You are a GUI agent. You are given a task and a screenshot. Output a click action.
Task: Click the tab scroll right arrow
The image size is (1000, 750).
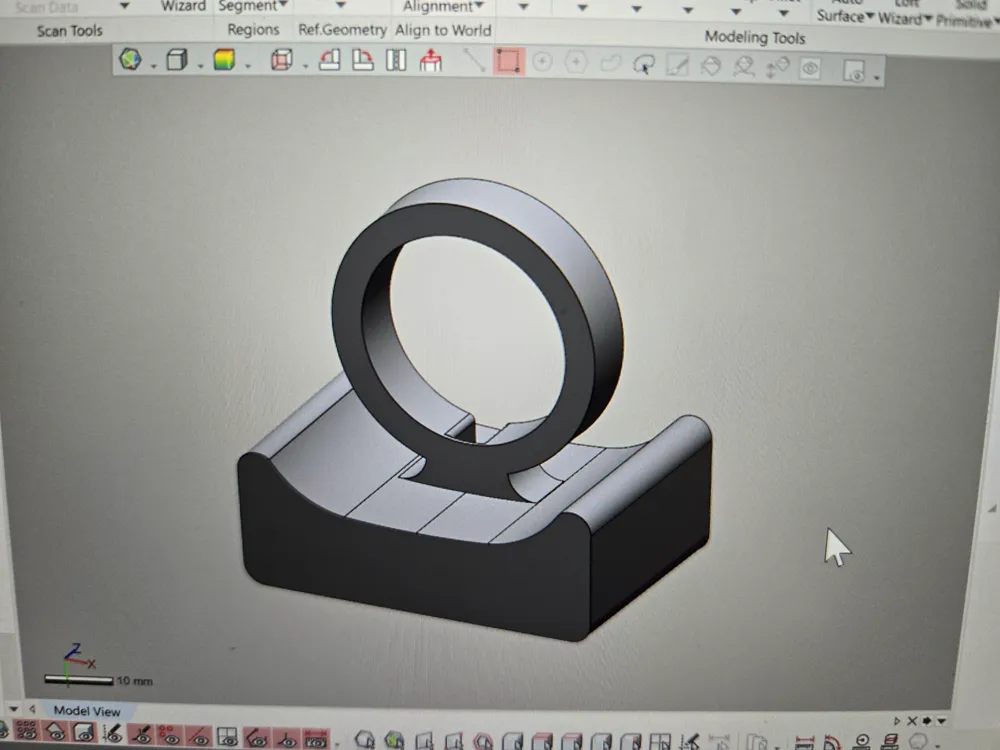[897, 721]
